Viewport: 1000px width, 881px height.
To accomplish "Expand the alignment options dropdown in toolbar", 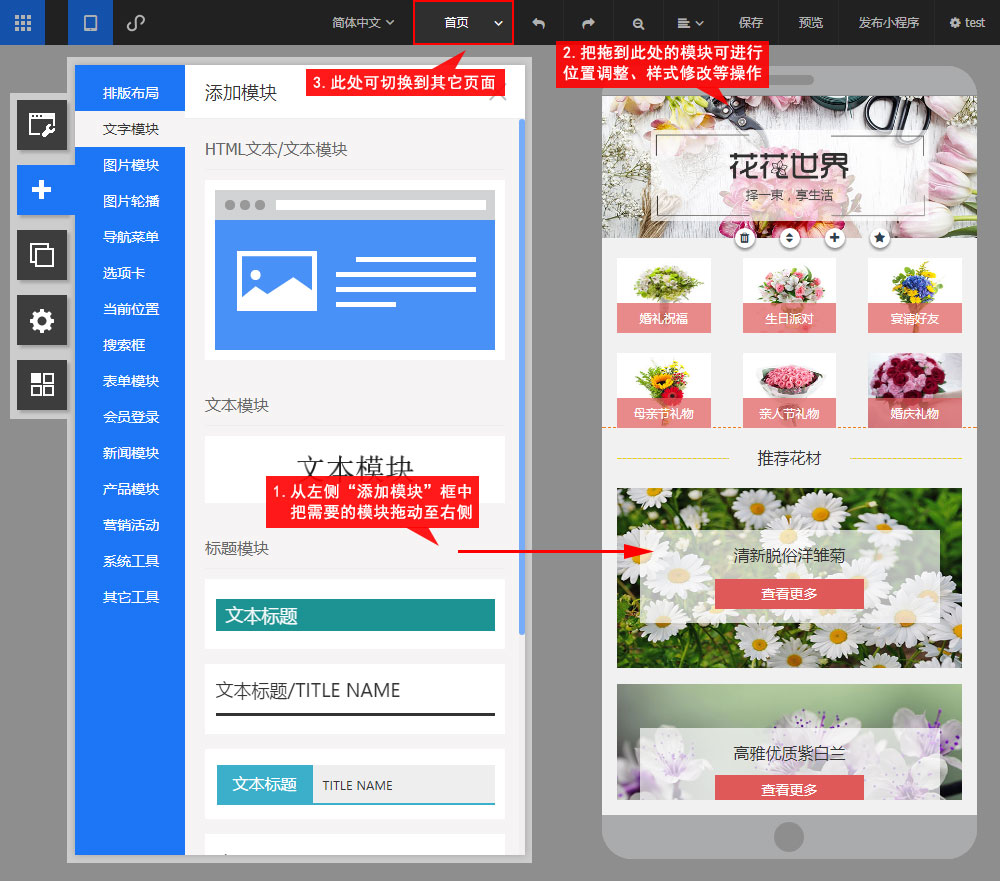I will (690, 22).
